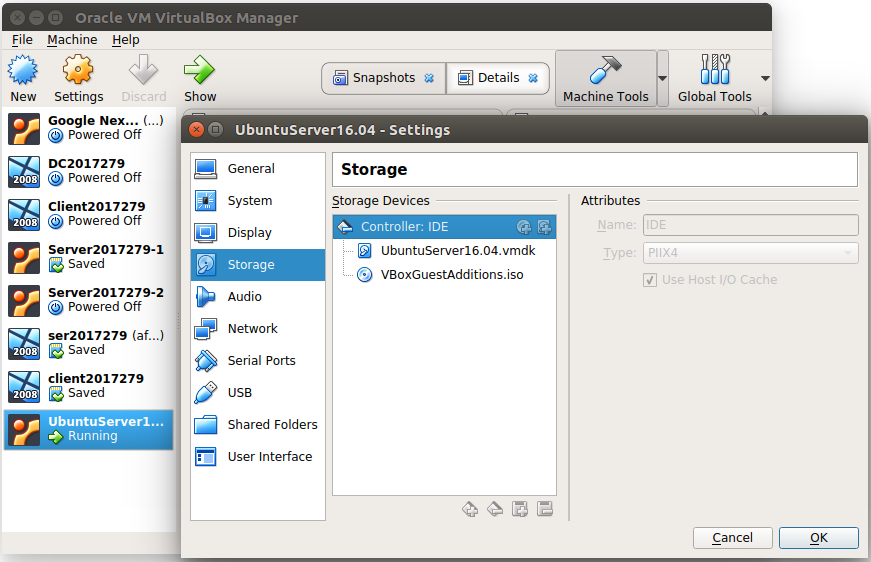The height and width of the screenshot is (562, 871).
Task: Select VBoxGuestAdditions.iso in the storage tree
Action: point(451,274)
